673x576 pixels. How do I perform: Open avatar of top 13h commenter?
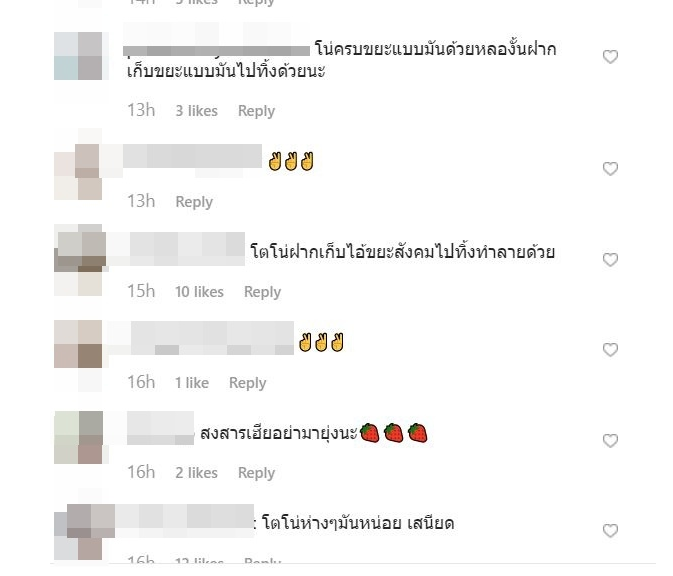coord(79,56)
